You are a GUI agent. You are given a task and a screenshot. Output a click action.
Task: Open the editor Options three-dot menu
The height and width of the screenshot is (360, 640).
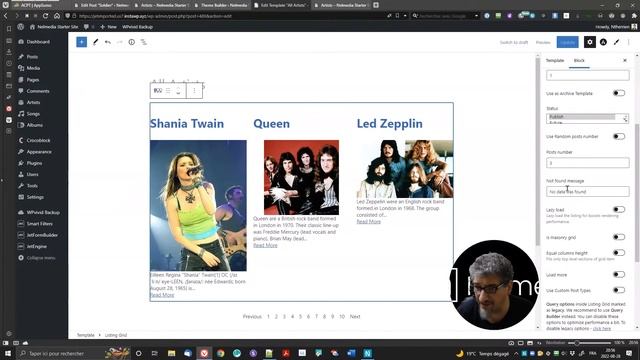[629, 42]
